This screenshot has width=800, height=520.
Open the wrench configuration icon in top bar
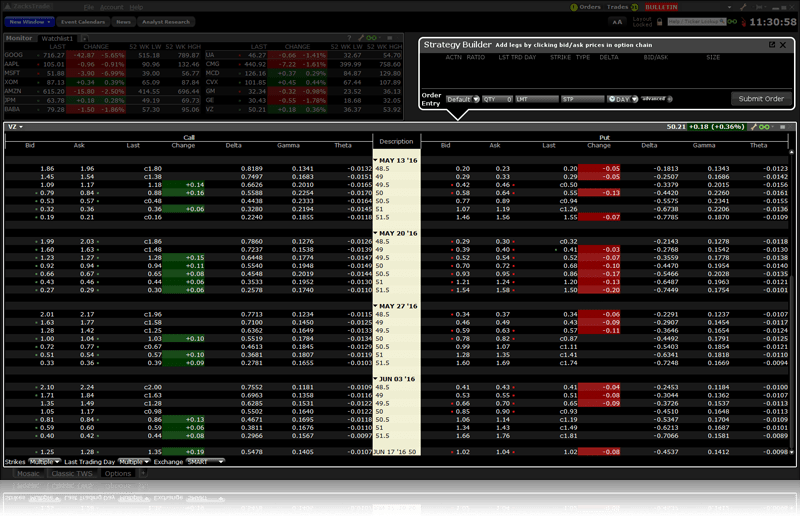point(743,7)
